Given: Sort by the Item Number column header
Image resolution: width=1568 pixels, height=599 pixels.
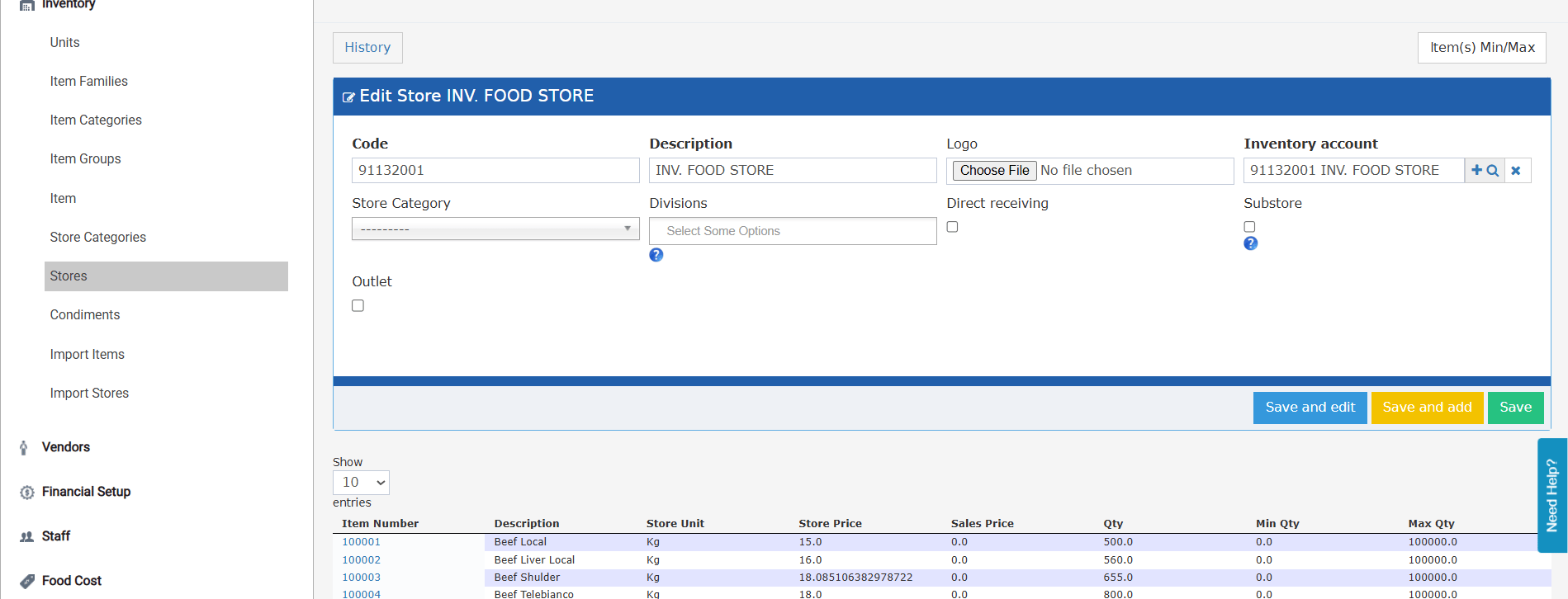Looking at the screenshot, I should click(x=380, y=524).
